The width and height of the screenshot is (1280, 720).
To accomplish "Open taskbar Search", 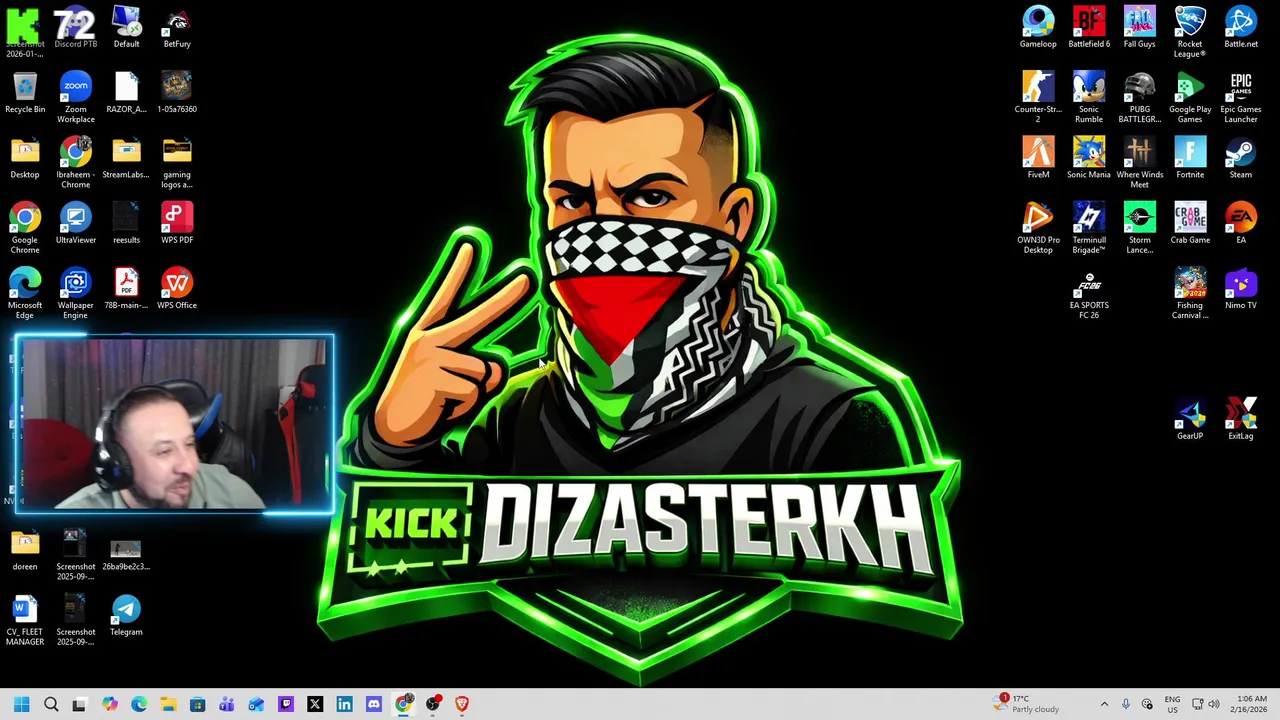I will pyautogui.click(x=51, y=704).
